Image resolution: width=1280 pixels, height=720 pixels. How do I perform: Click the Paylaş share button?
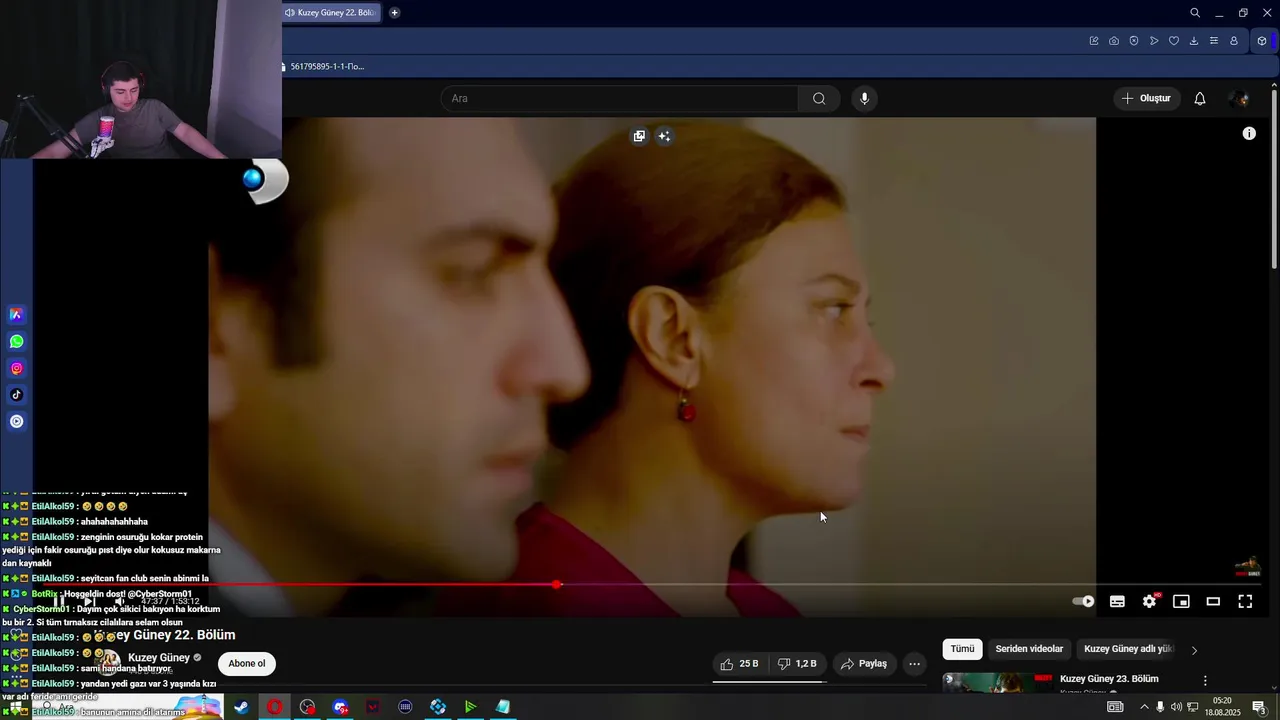pos(864,664)
